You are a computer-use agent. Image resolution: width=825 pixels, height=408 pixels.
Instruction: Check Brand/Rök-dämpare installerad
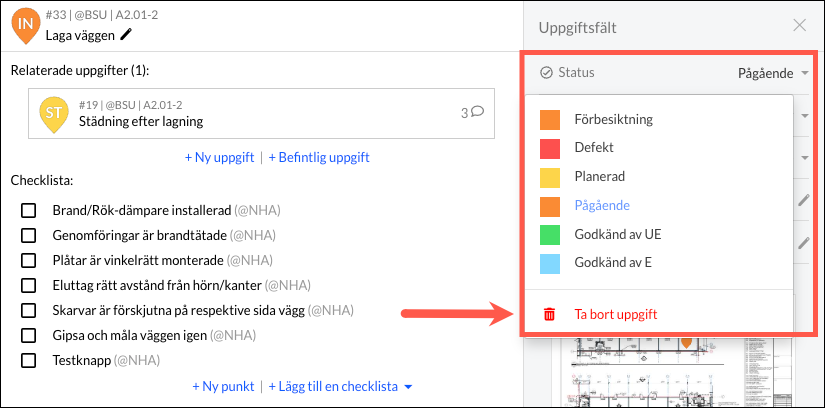(x=28, y=211)
